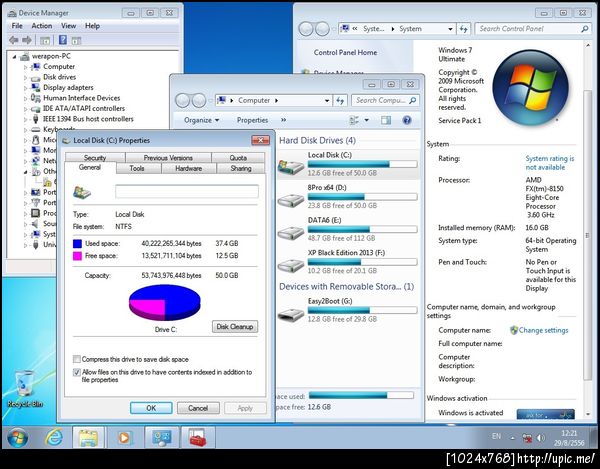Click the Change settings link
Image resolution: width=600 pixels, height=469 pixels.
(x=543, y=330)
